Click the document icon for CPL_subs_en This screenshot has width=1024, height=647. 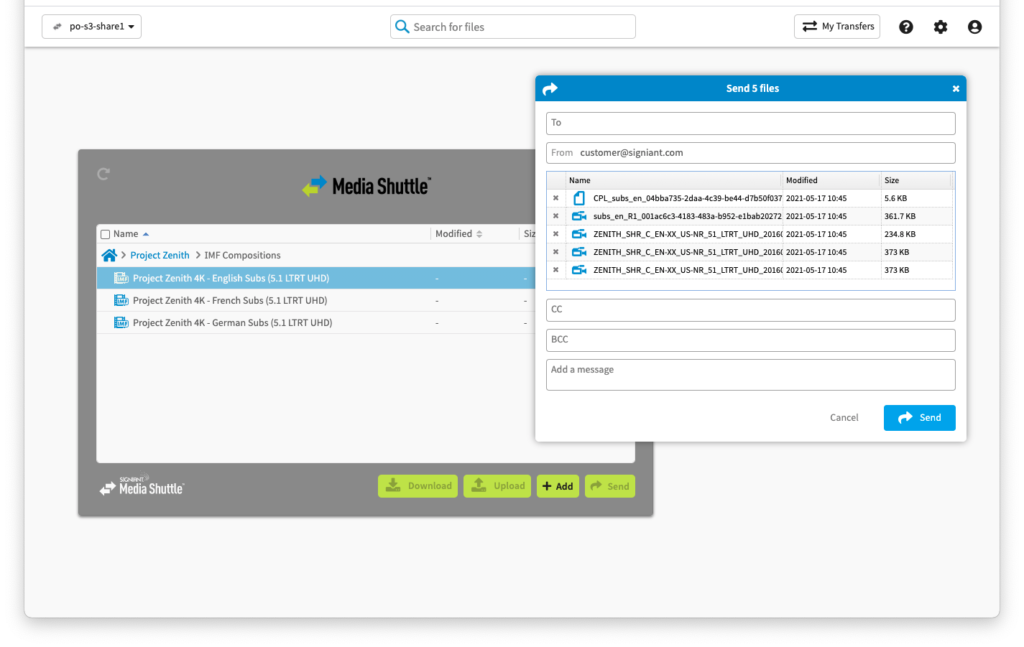tap(579, 198)
